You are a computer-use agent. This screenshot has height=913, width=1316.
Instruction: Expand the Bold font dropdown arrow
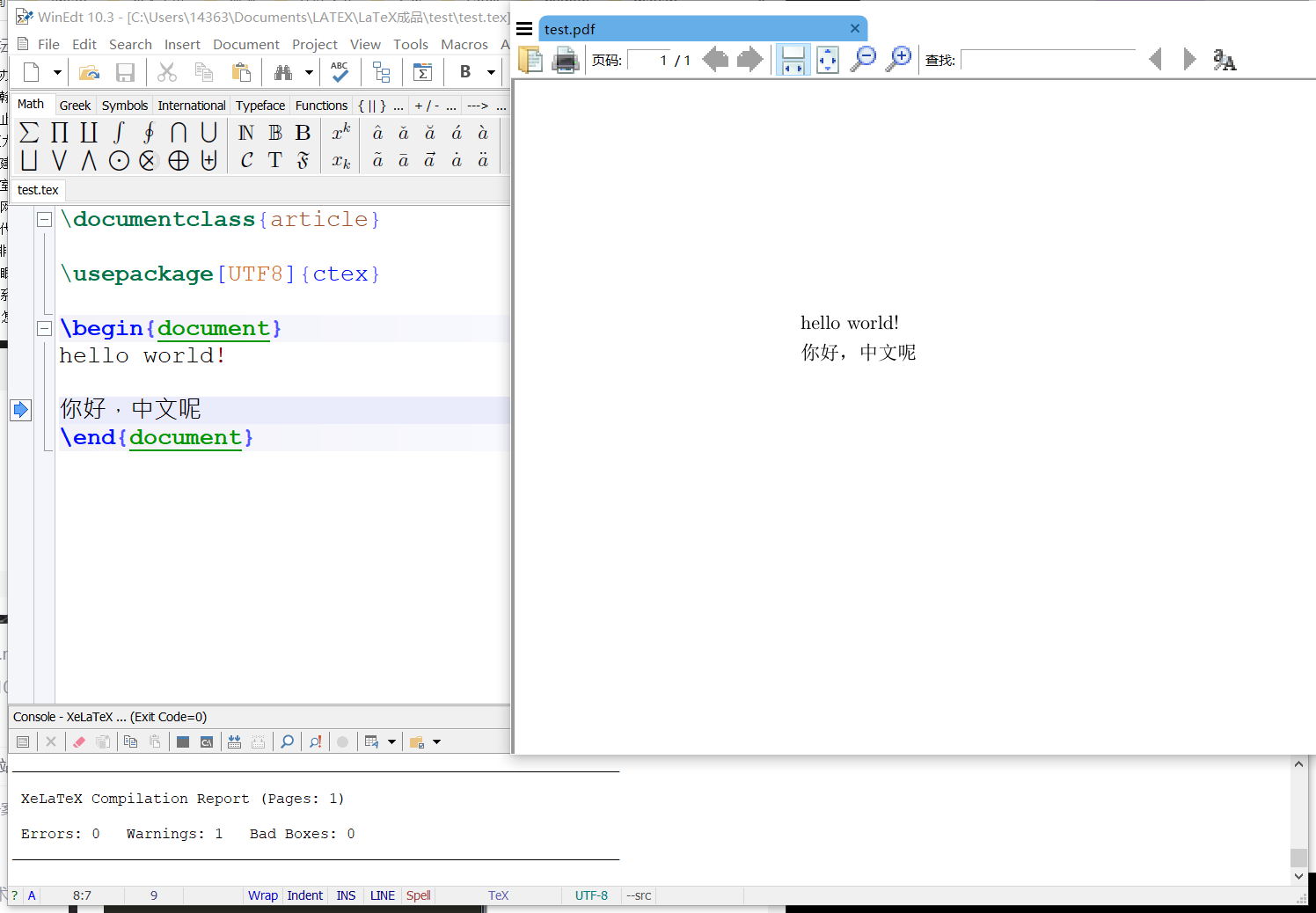491,72
